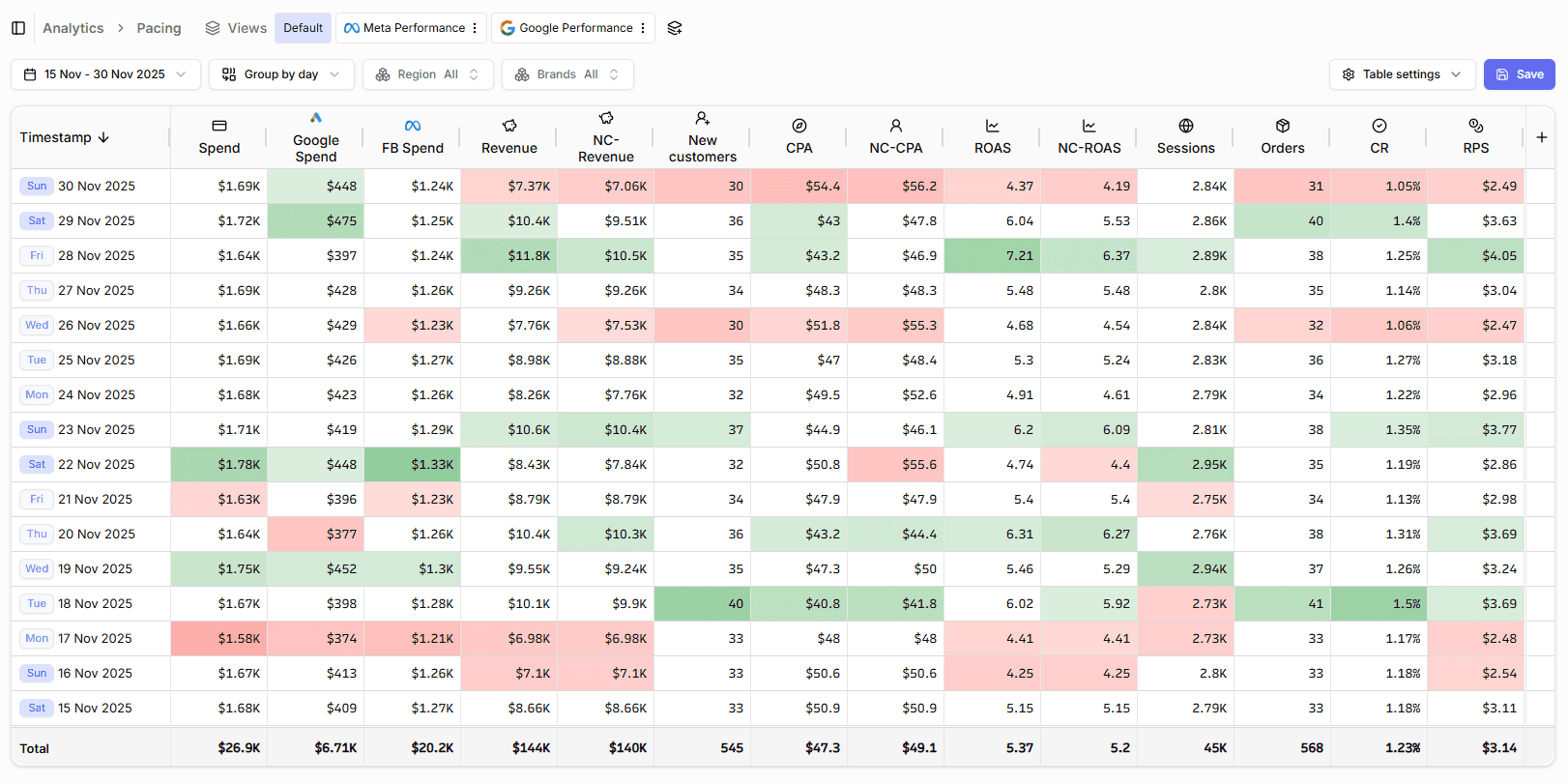This screenshot has width=1568, height=783.
Task: Sort by the Timestamp column
Action: (65, 137)
